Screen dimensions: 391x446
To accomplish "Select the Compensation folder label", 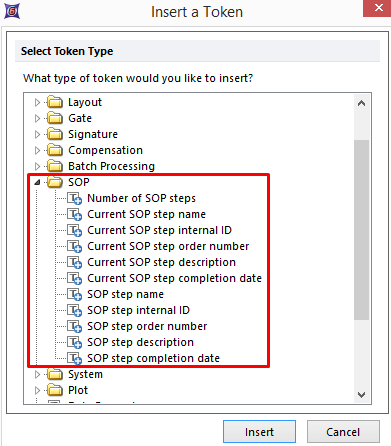I will (x=105, y=150).
